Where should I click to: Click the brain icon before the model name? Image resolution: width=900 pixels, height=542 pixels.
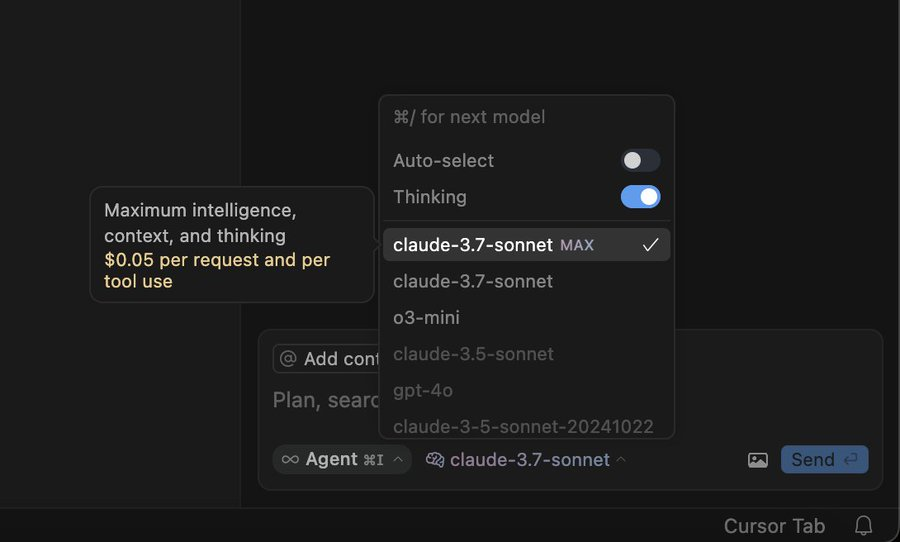[x=435, y=460]
